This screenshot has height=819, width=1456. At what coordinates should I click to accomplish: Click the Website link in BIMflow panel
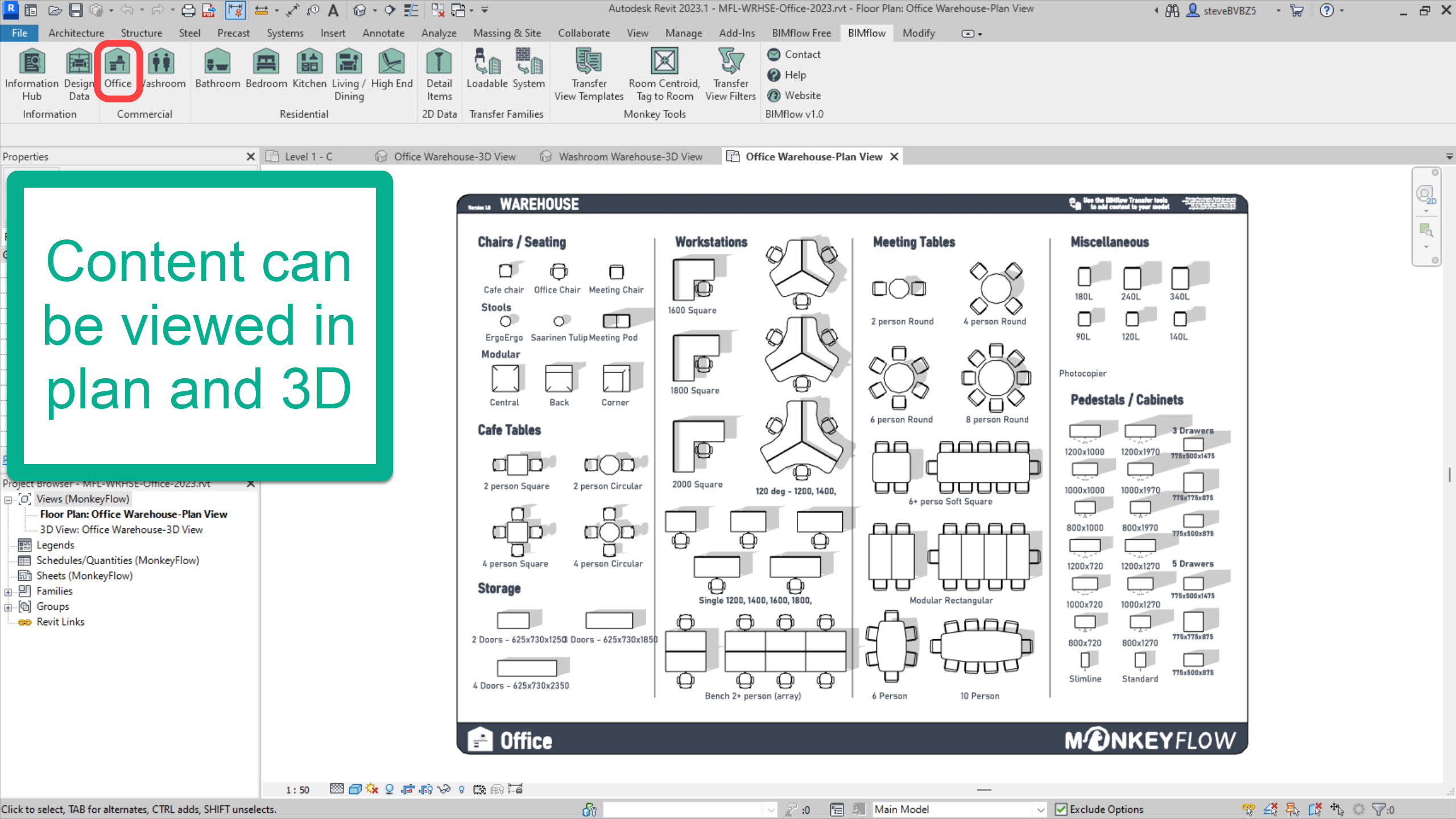802,95
